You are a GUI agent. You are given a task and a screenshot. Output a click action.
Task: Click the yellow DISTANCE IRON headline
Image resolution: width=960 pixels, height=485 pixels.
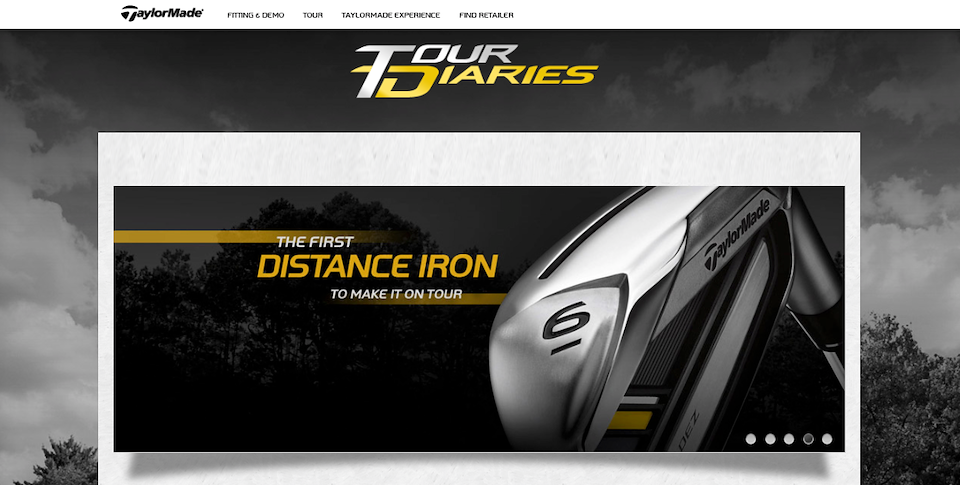pyautogui.click(x=377, y=267)
